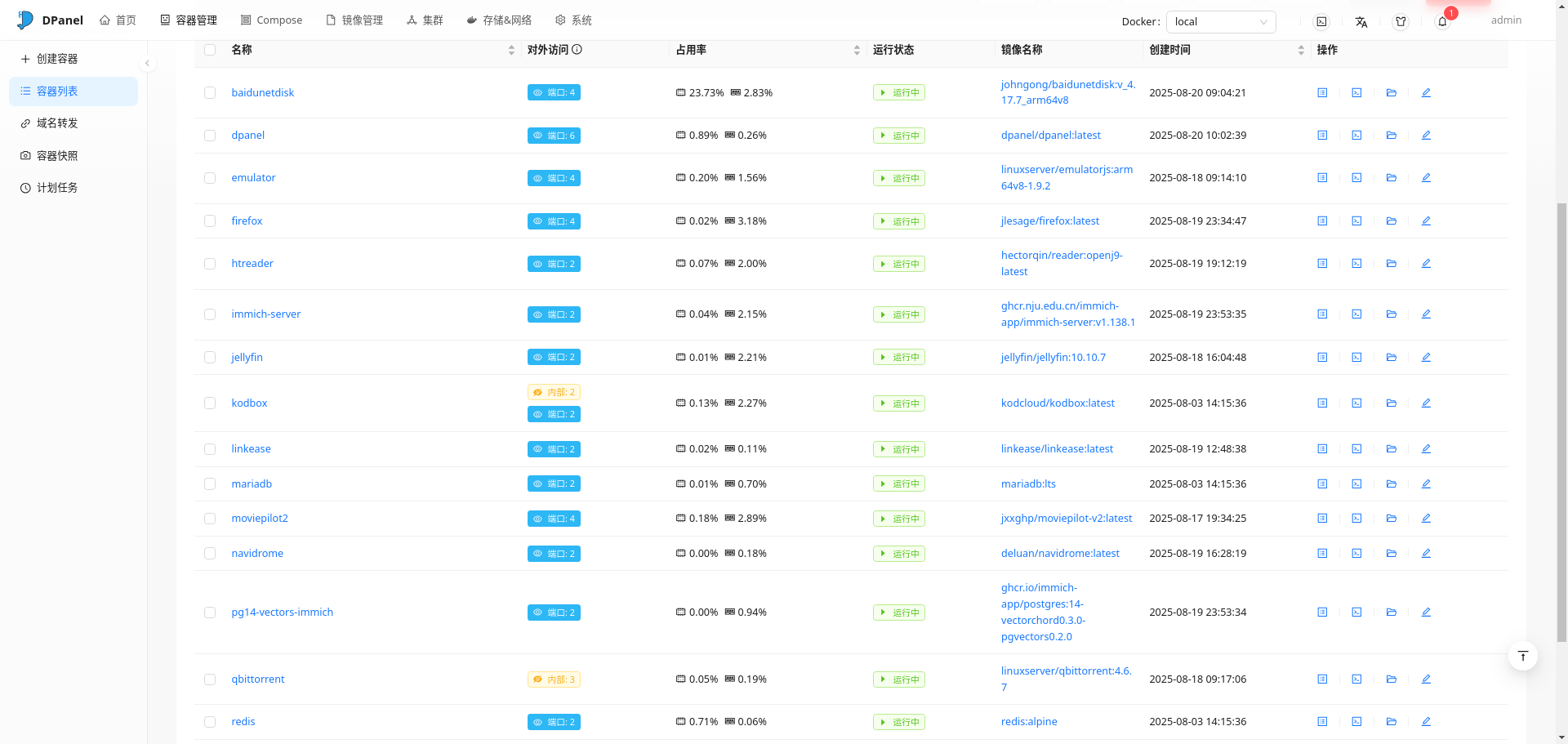Toggle the select-all checkbox in table header
The image size is (1568, 744).
coord(210,50)
